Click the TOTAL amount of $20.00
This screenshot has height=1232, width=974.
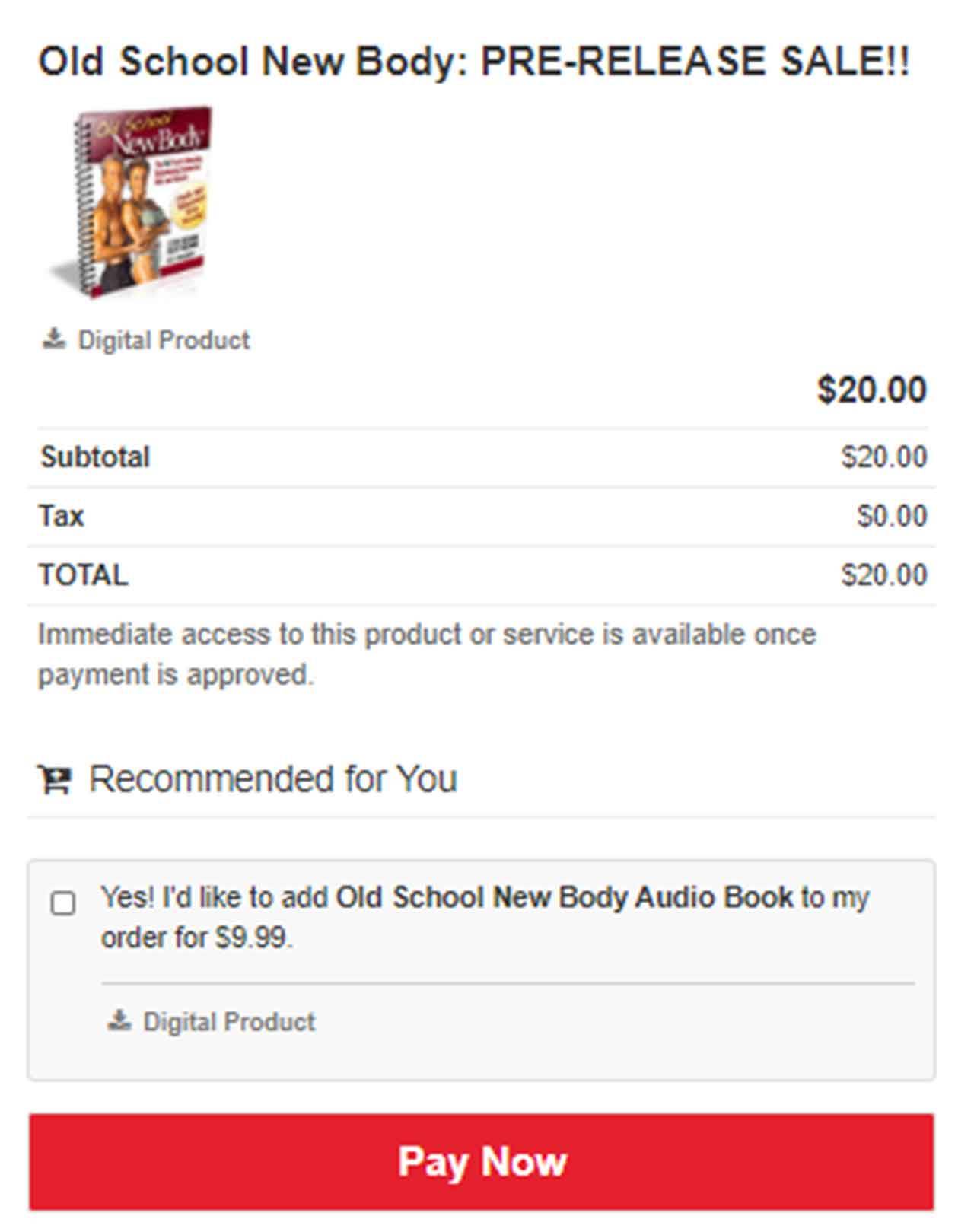point(883,575)
